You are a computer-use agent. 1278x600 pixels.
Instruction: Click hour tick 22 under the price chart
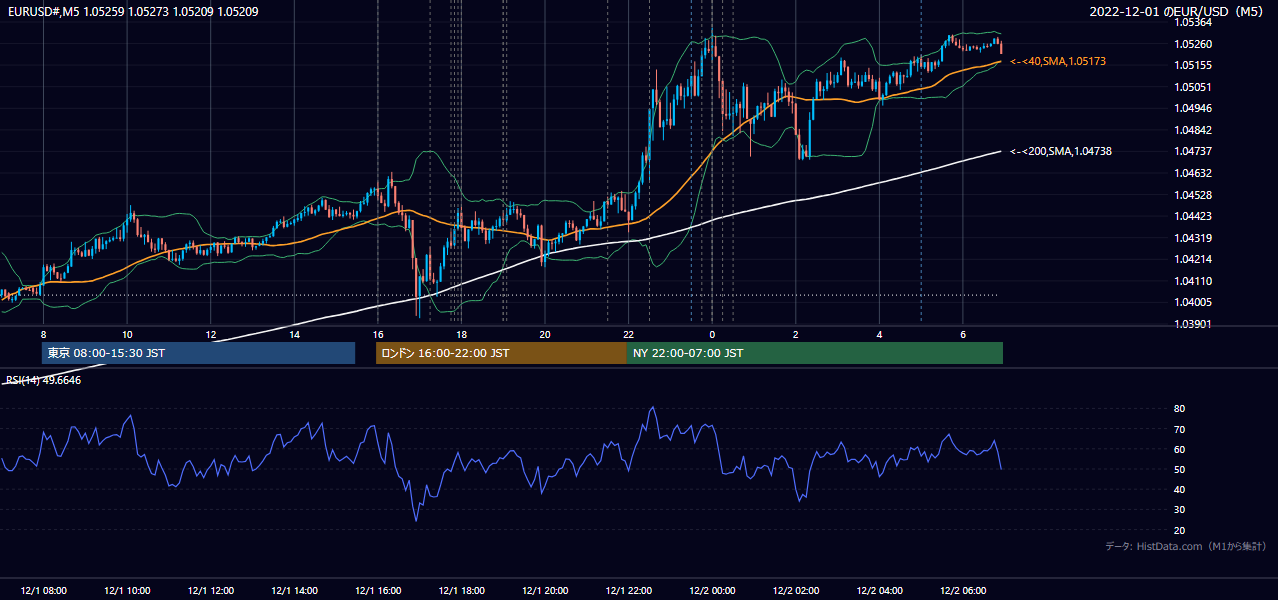point(628,334)
